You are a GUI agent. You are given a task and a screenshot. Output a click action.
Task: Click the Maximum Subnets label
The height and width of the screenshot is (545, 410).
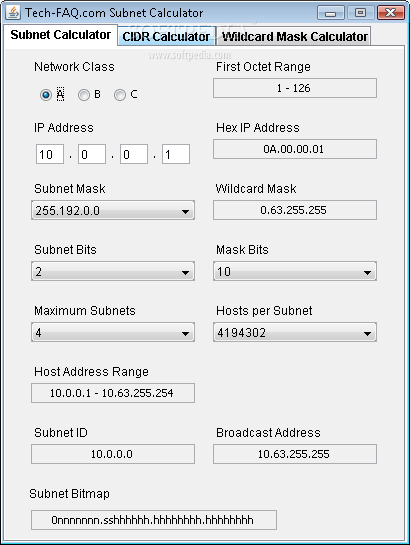tap(84, 310)
